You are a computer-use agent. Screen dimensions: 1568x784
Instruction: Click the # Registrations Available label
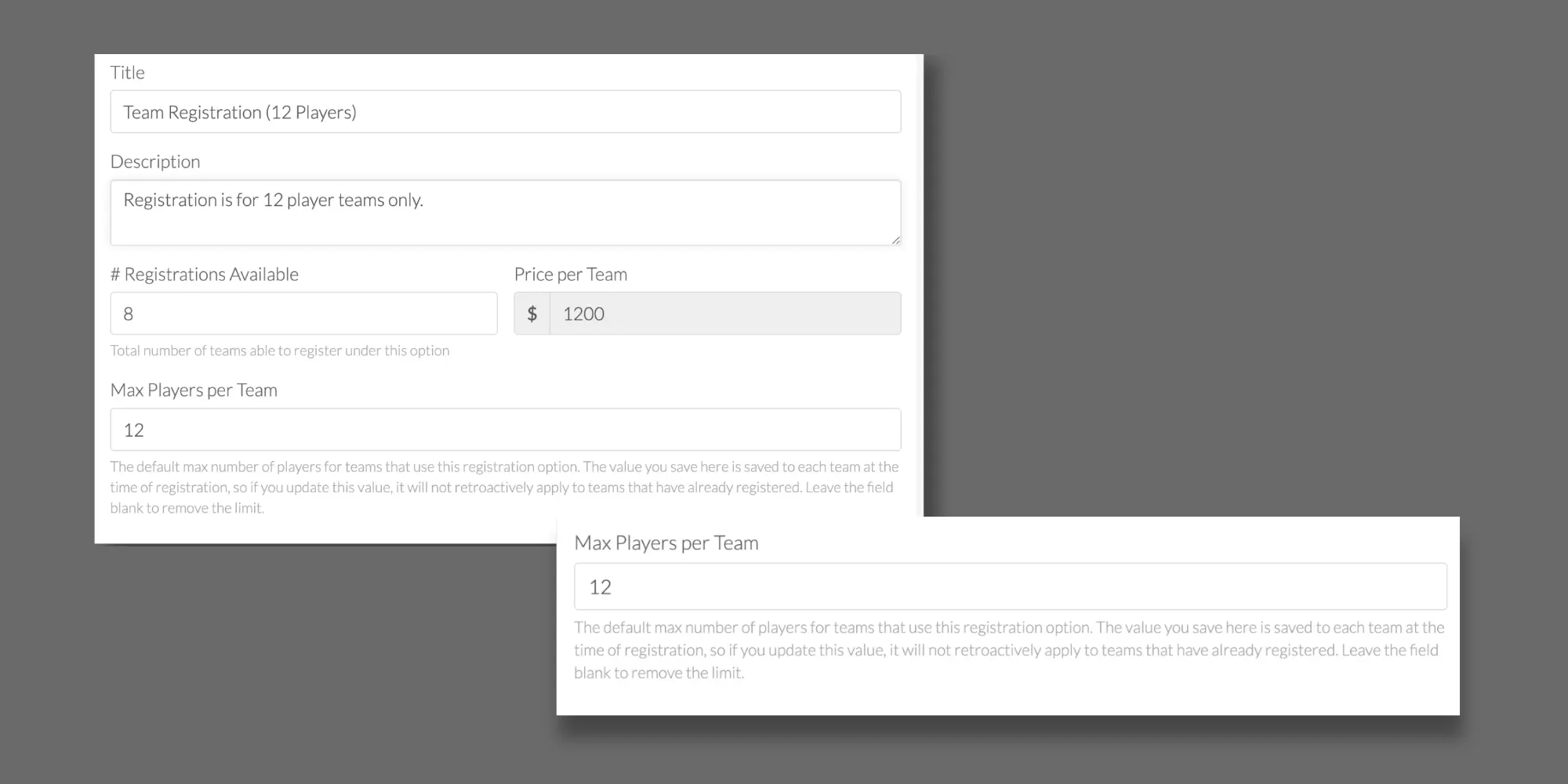[x=205, y=274]
